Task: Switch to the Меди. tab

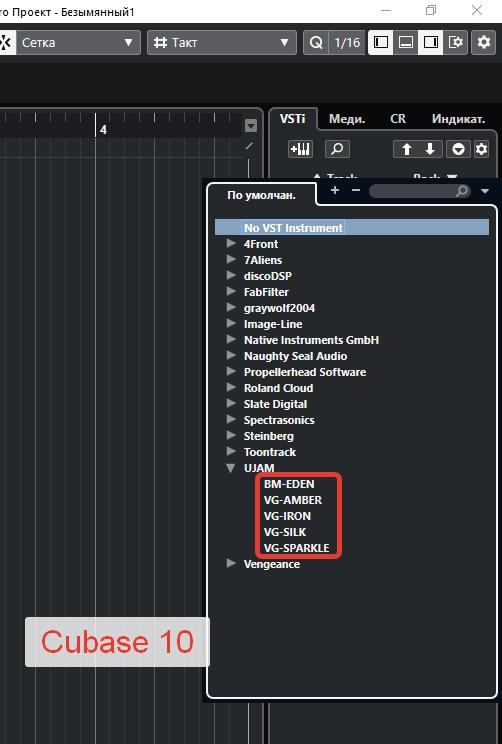Action: click(x=347, y=119)
